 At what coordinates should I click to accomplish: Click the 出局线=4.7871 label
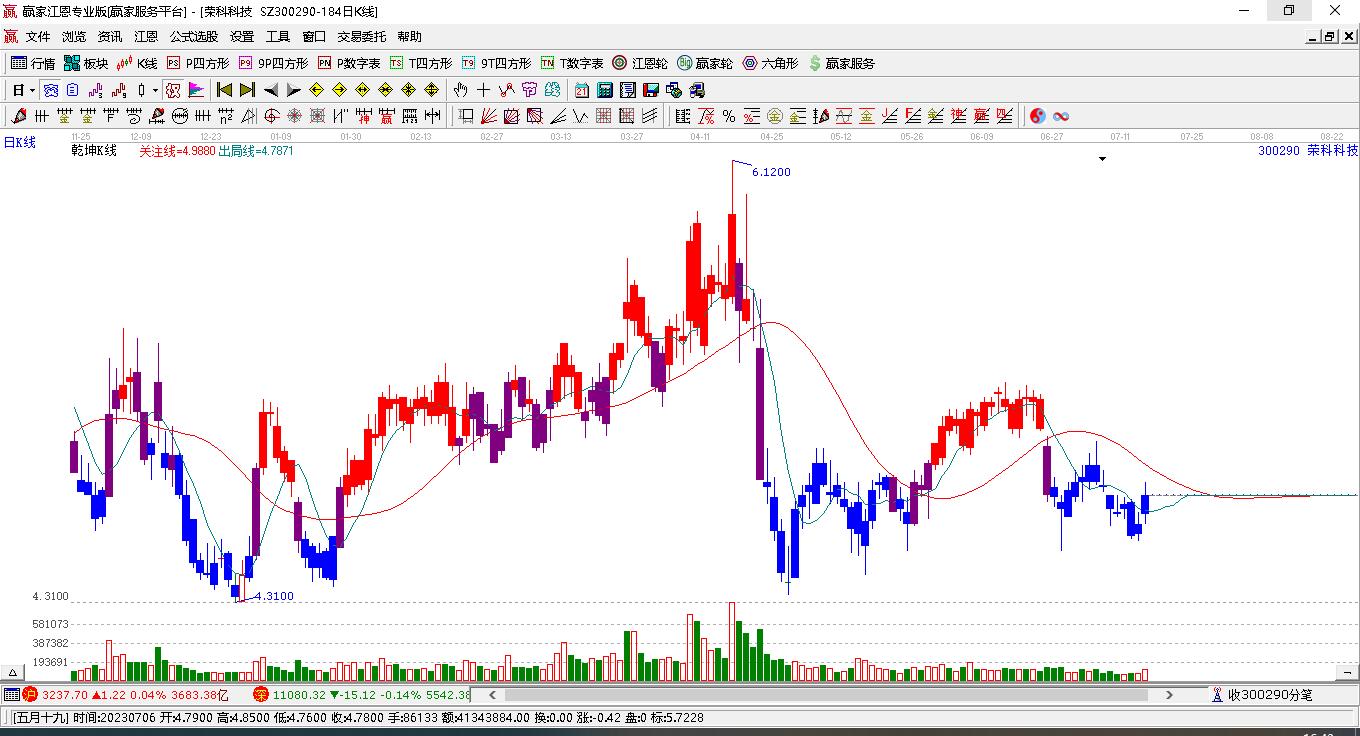pos(256,151)
